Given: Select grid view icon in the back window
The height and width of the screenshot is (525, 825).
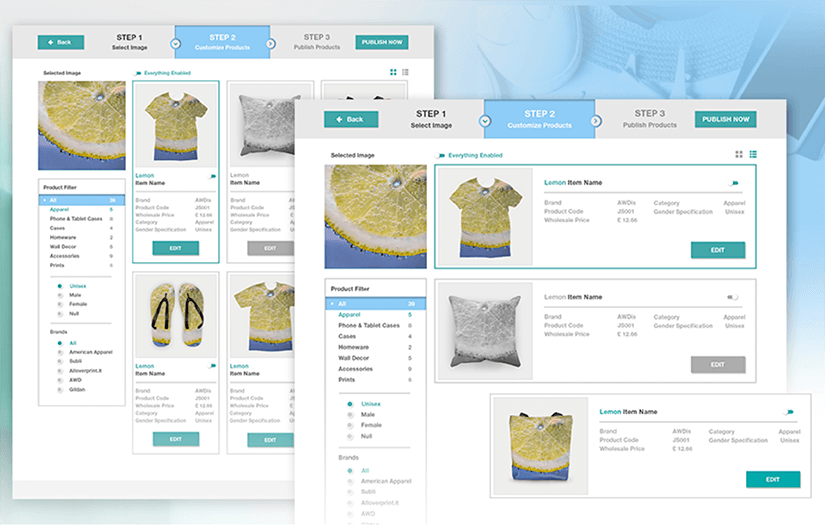Looking at the screenshot, I should (393, 72).
